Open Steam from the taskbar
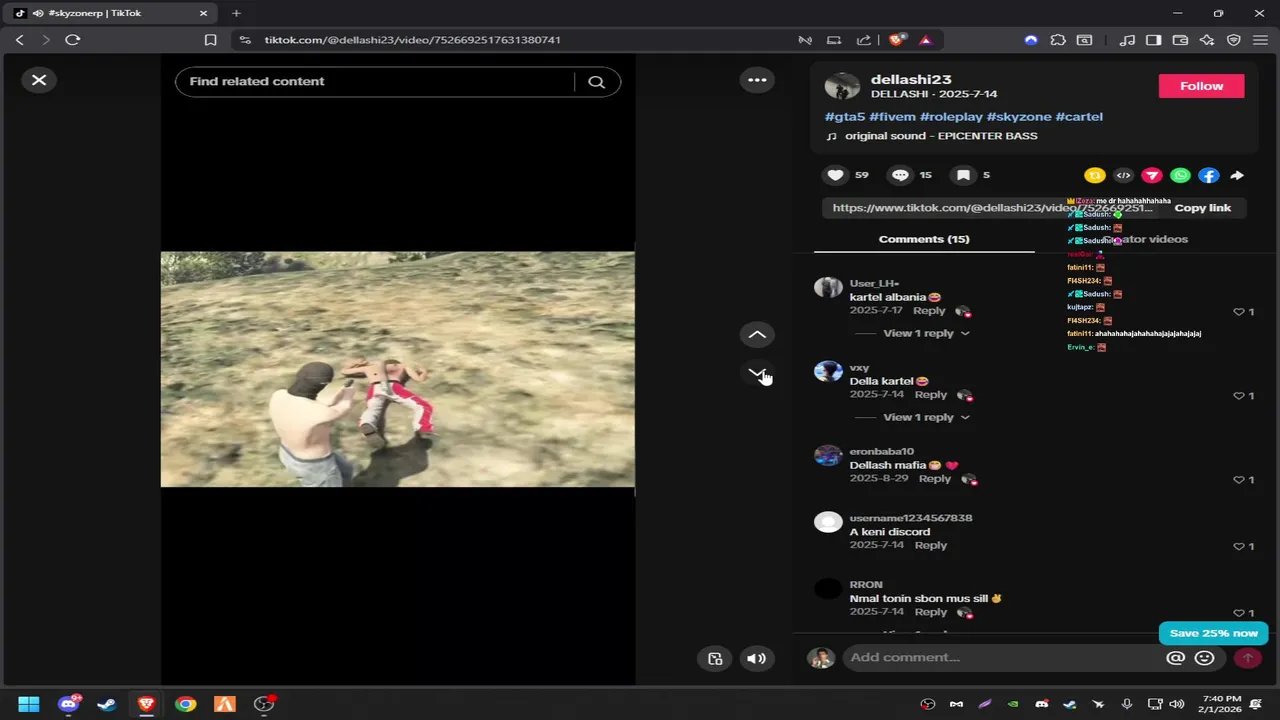Viewport: 1280px width, 720px height. 107,704
